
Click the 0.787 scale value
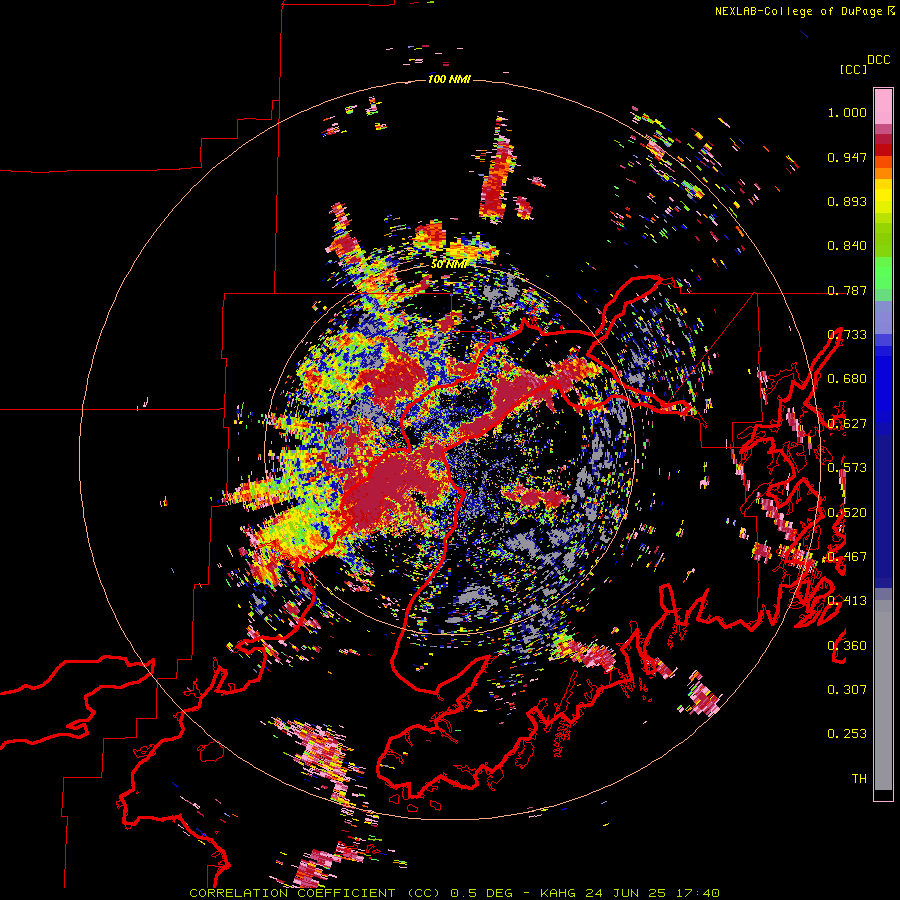click(x=847, y=290)
